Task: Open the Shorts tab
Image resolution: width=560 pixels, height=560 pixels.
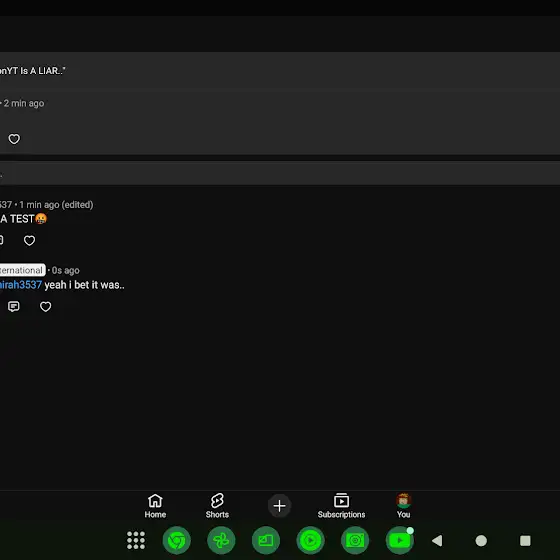Action: (x=217, y=506)
